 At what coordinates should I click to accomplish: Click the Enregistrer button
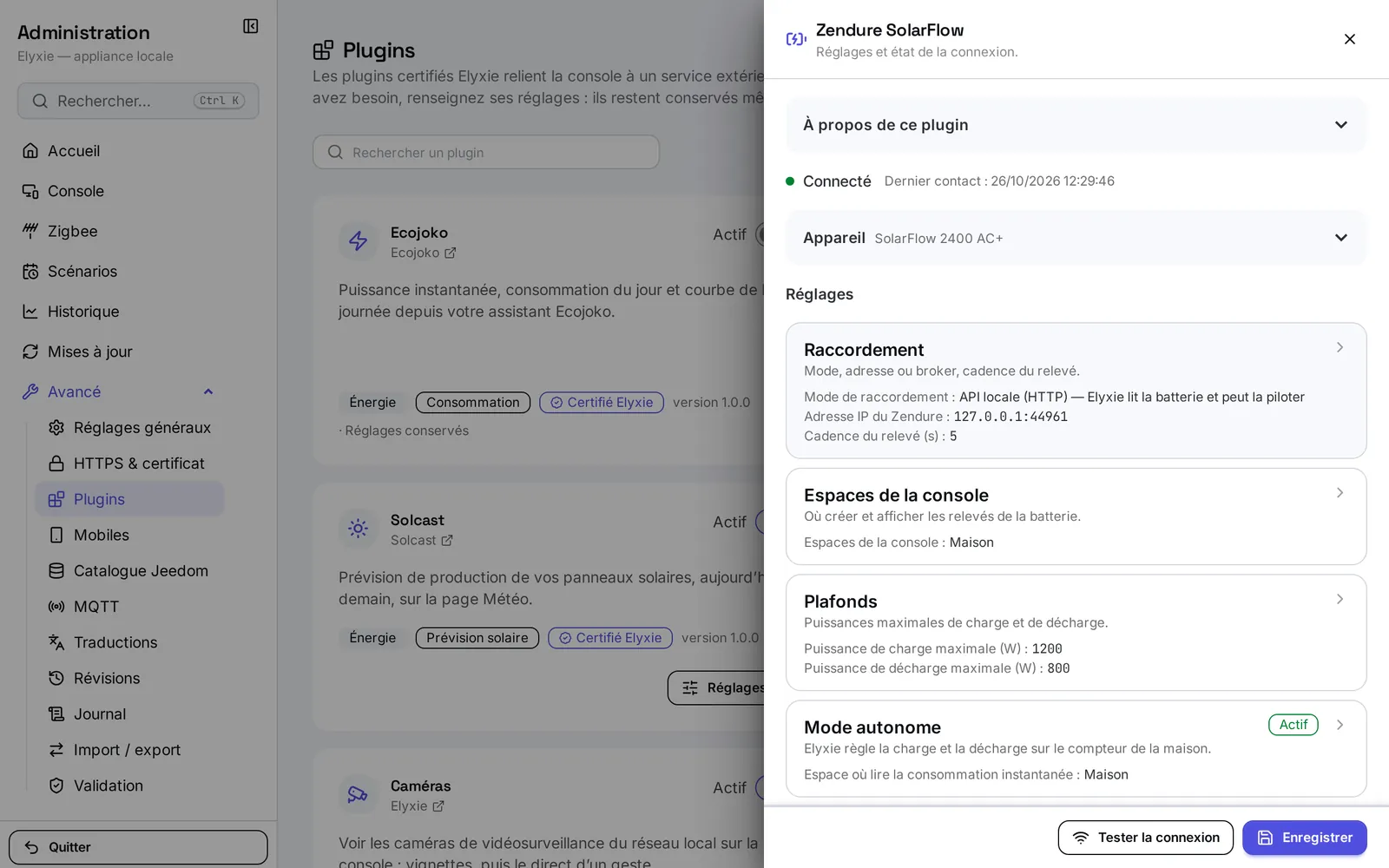1304,838
